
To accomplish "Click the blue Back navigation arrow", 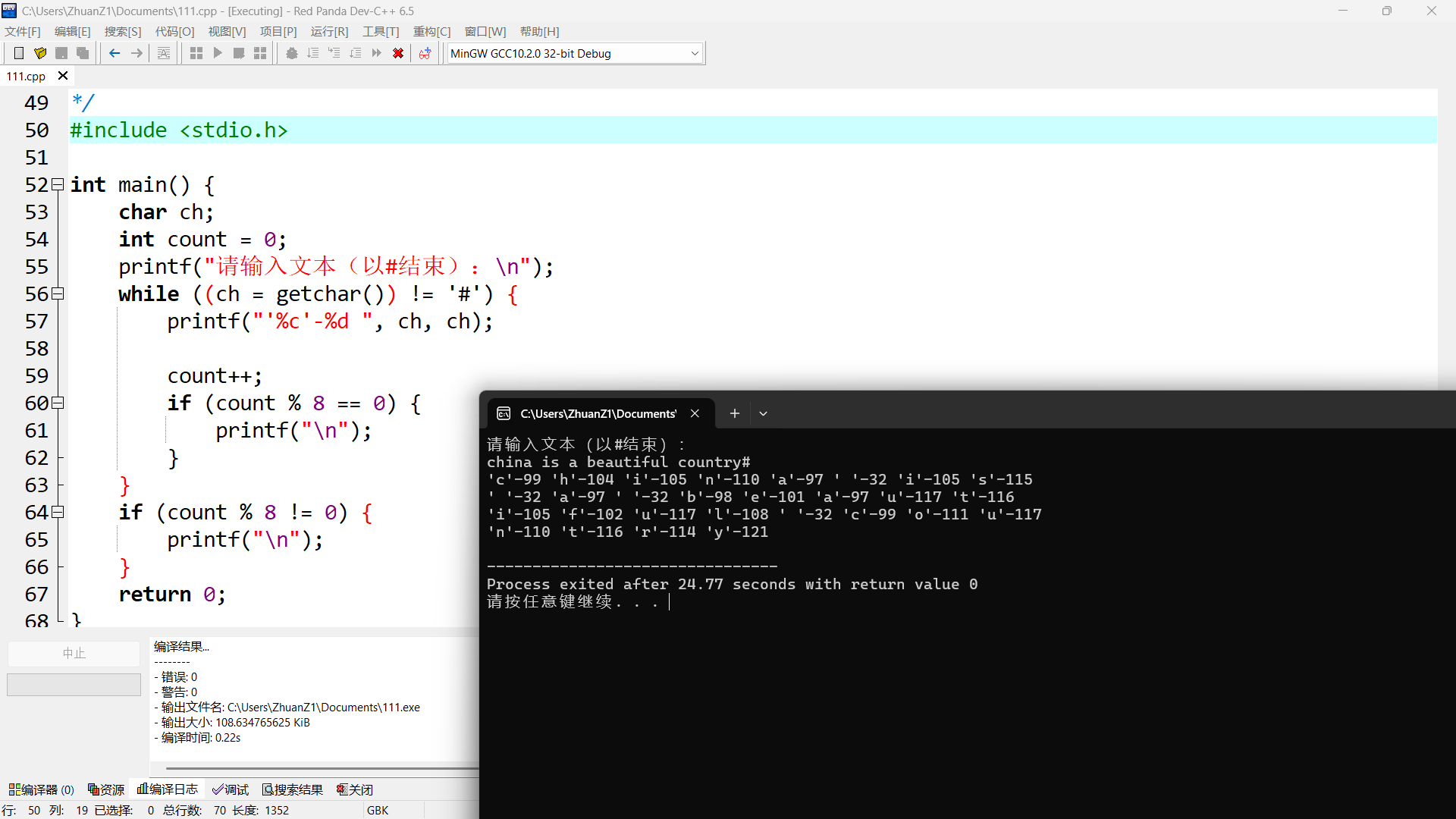I will point(115,53).
